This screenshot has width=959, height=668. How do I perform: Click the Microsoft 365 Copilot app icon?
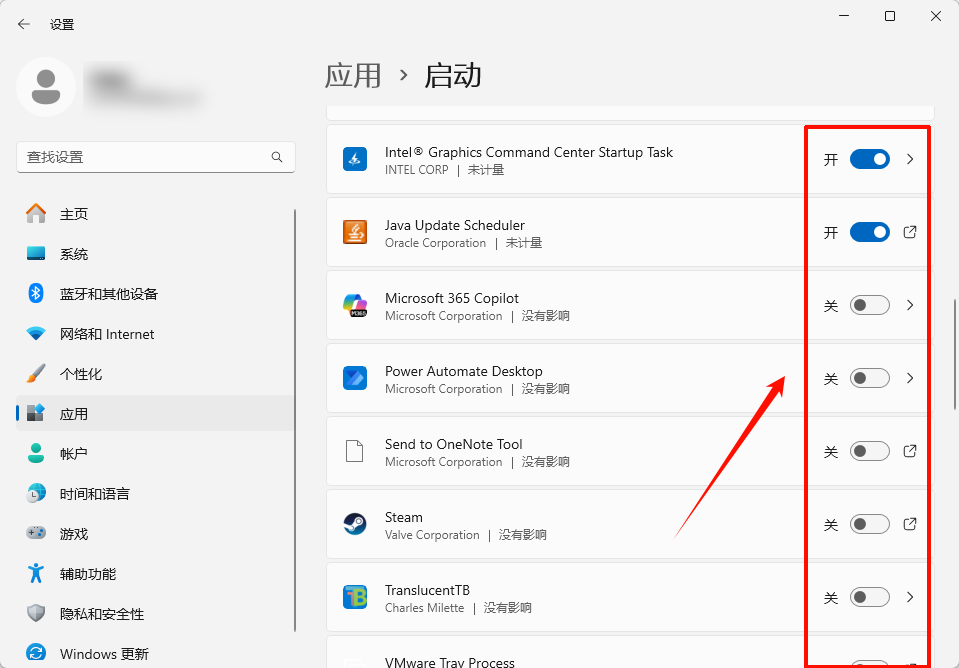pos(355,305)
